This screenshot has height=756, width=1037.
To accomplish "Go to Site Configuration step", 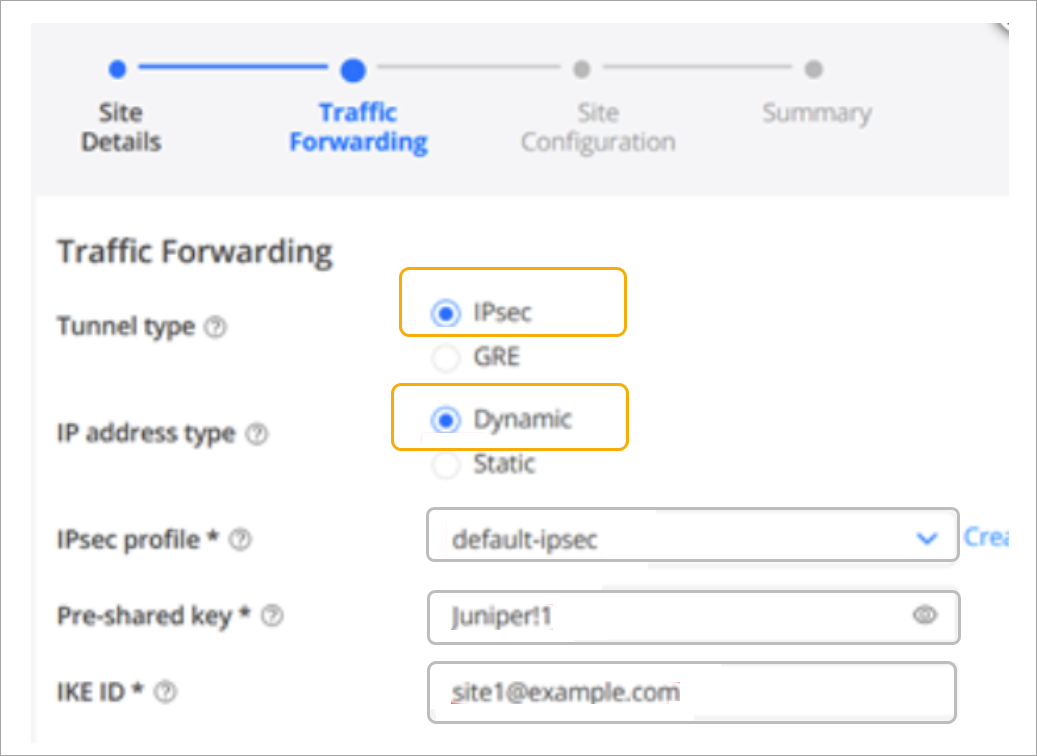I will [598, 127].
